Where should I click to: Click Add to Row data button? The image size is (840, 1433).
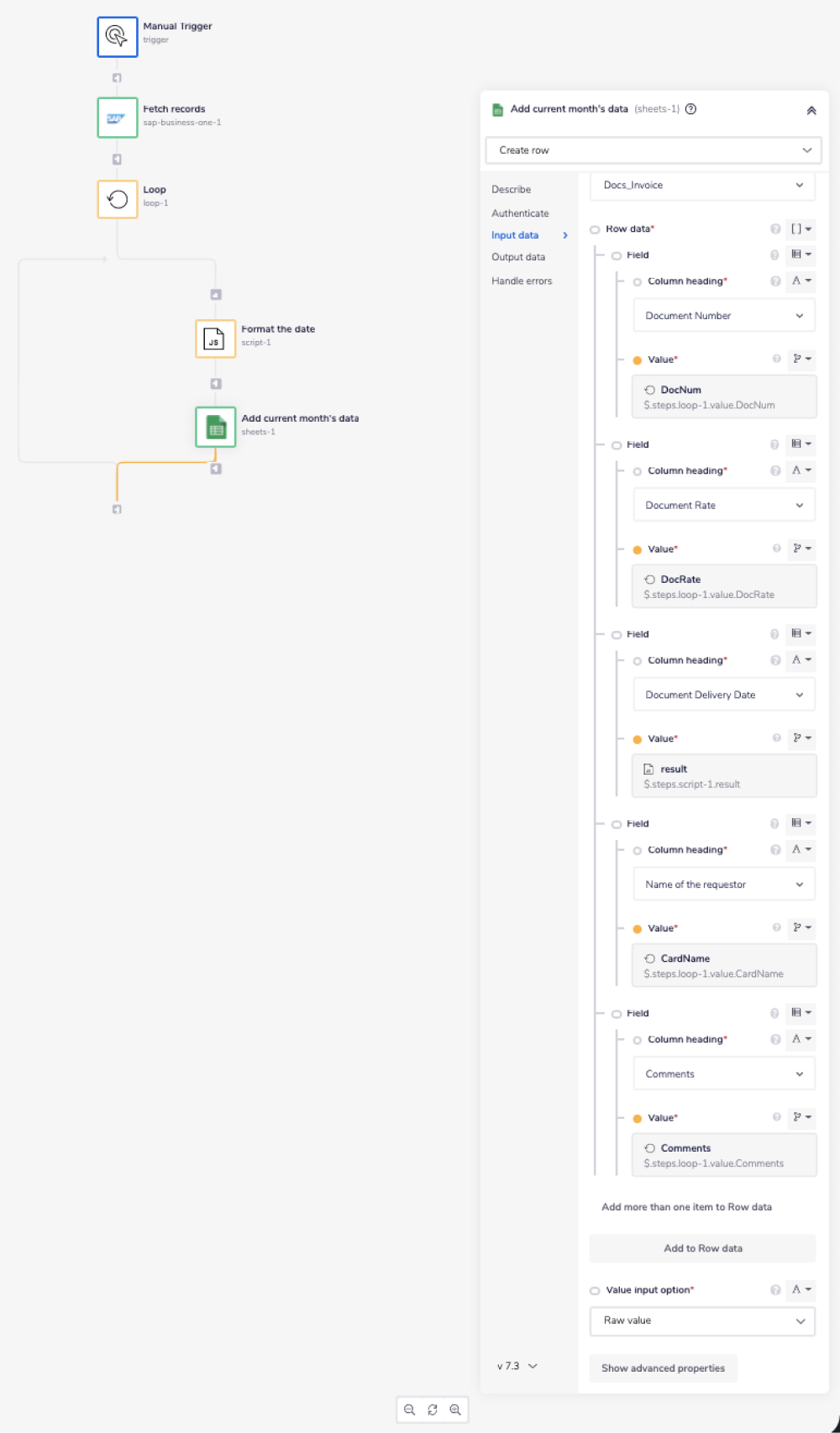pyautogui.click(x=702, y=1248)
